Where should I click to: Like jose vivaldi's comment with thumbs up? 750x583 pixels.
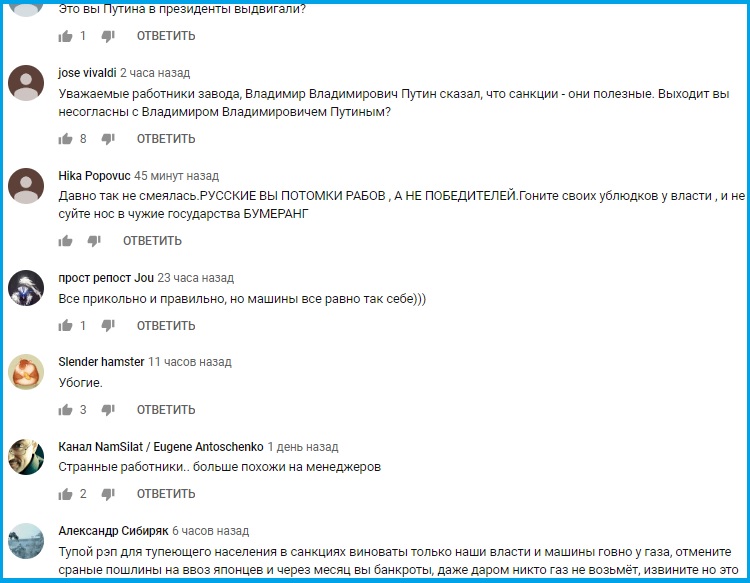pos(66,139)
